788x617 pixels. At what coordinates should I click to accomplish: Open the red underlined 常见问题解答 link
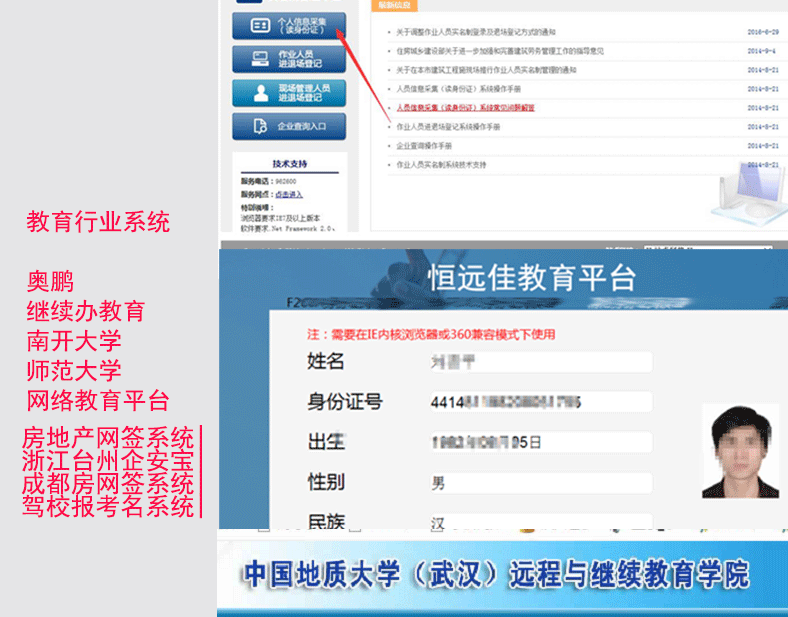(465, 108)
